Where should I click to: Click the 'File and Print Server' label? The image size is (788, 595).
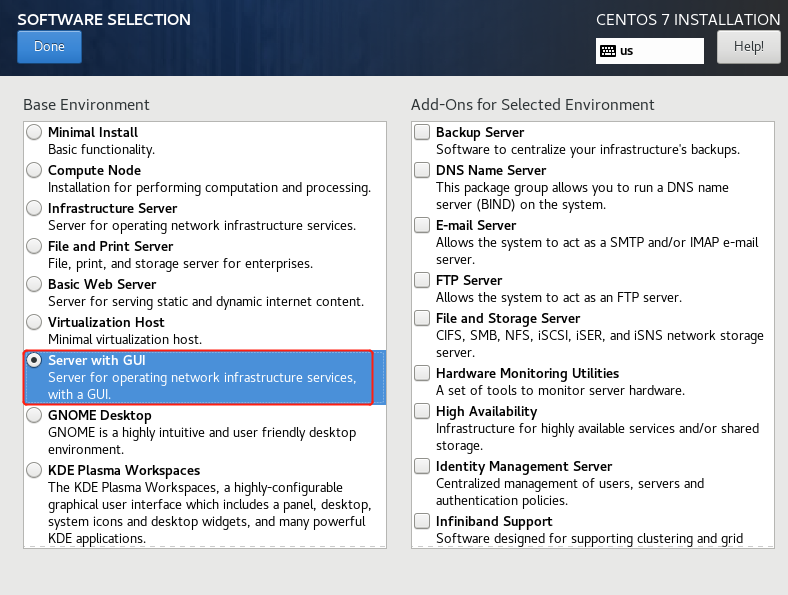coord(110,246)
